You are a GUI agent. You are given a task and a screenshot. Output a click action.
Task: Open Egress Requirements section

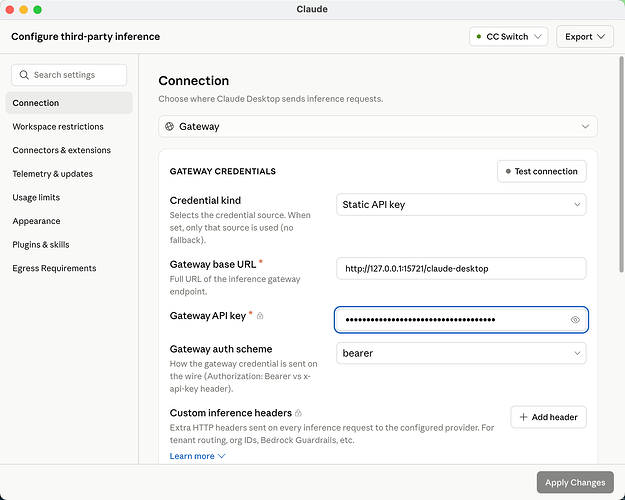(69, 268)
